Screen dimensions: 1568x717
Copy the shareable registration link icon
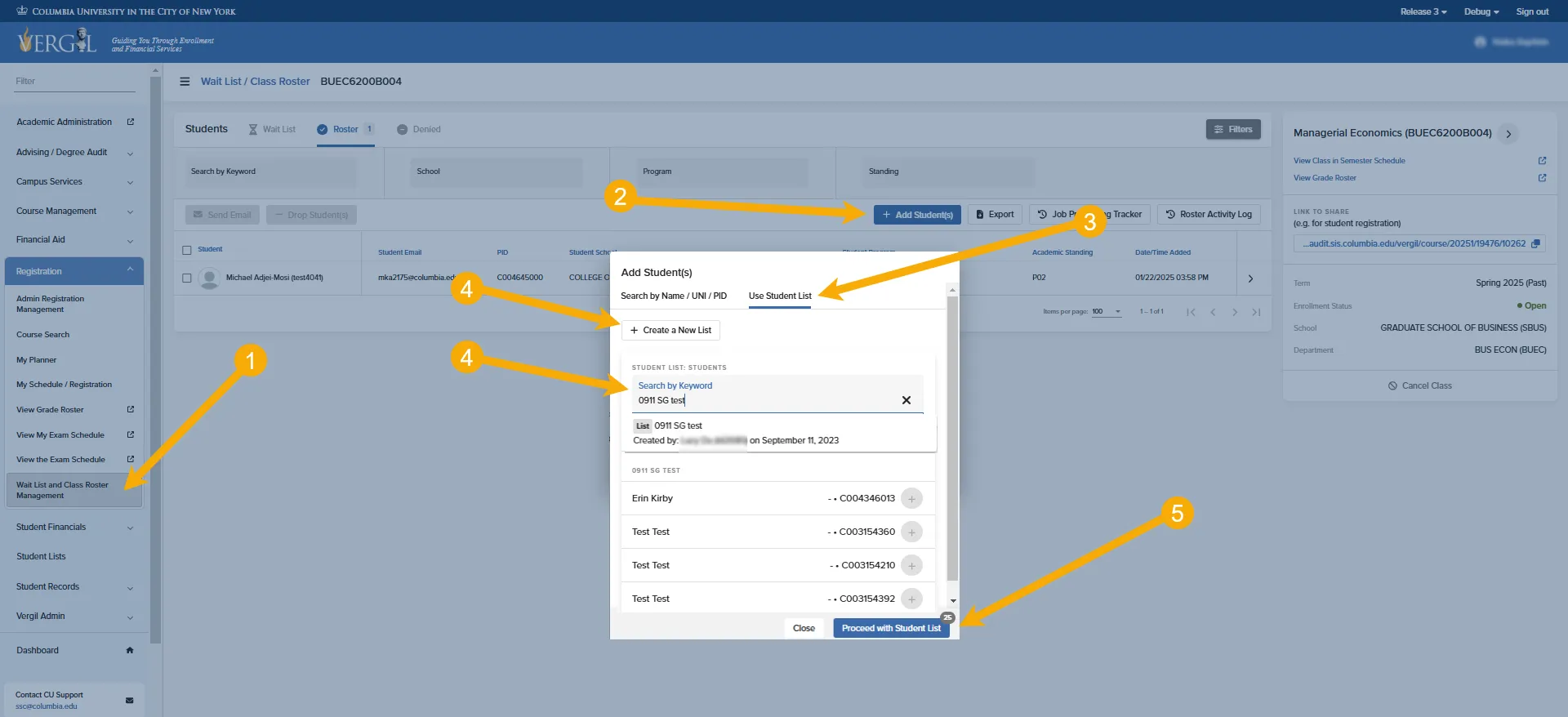(x=1535, y=243)
